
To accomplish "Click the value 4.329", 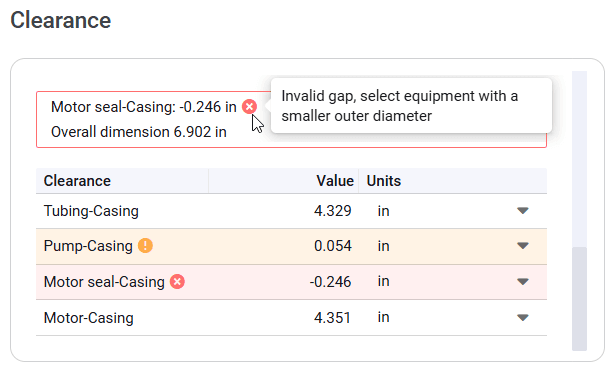I will tap(333, 211).
